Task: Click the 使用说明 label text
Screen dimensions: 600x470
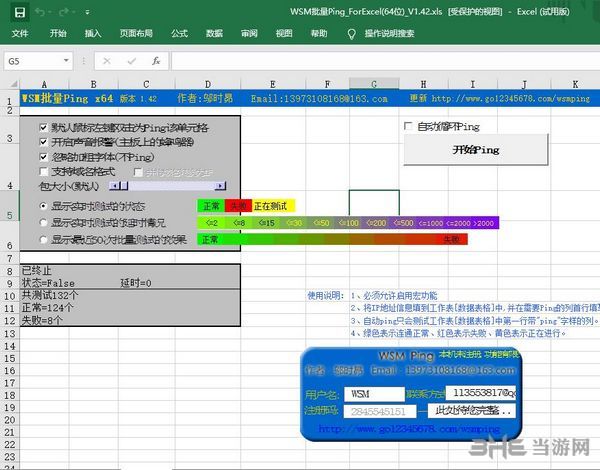Action: click(x=326, y=295)
